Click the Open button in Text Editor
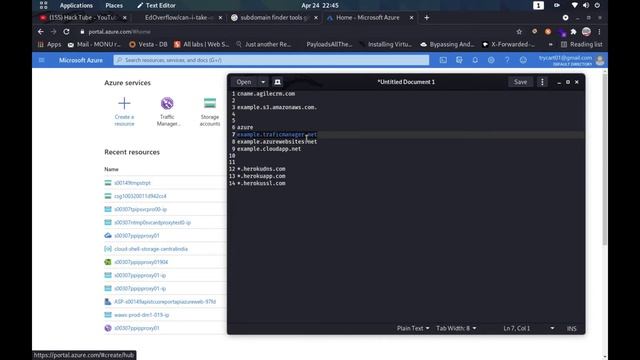Screen dimensions: 640x360 coord(244,82)
